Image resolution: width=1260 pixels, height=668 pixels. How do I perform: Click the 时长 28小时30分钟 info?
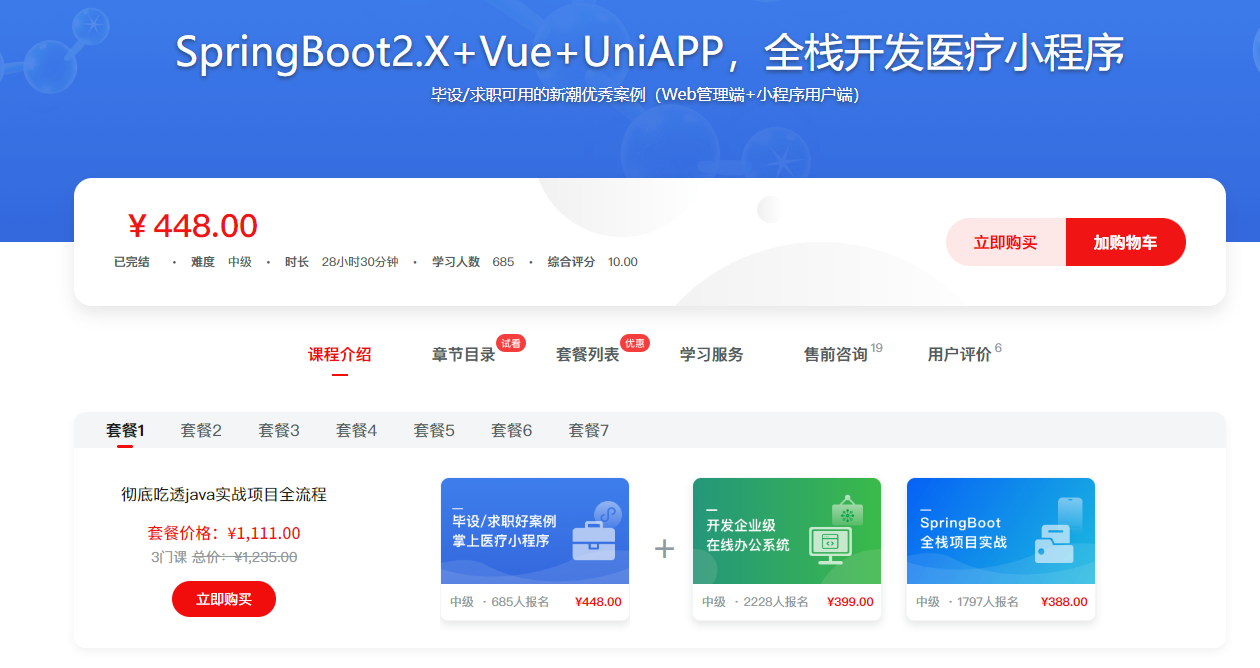[x=341, y=262]
